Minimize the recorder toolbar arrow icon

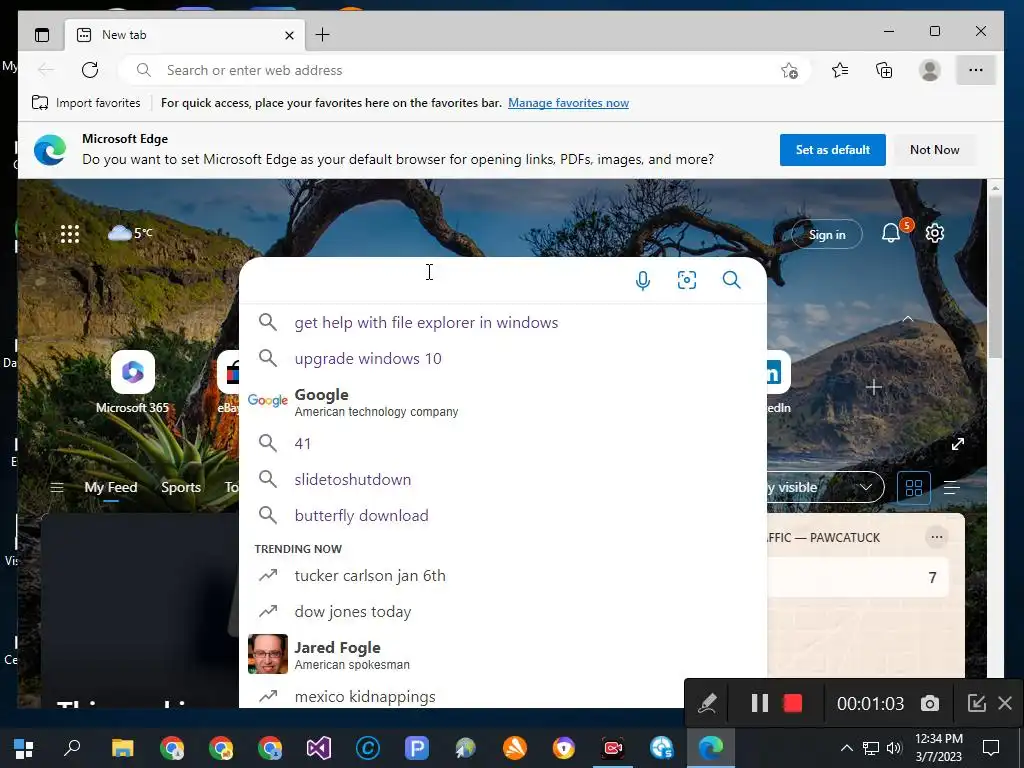[976, 703]
